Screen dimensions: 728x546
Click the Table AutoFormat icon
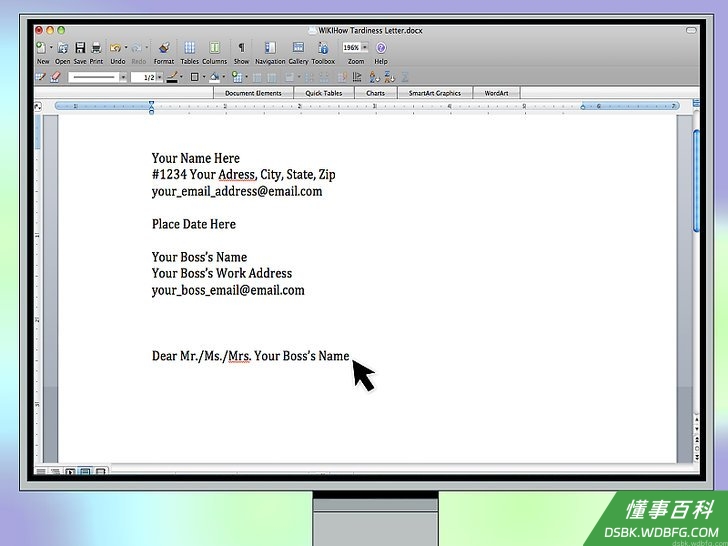coord(342,78)
